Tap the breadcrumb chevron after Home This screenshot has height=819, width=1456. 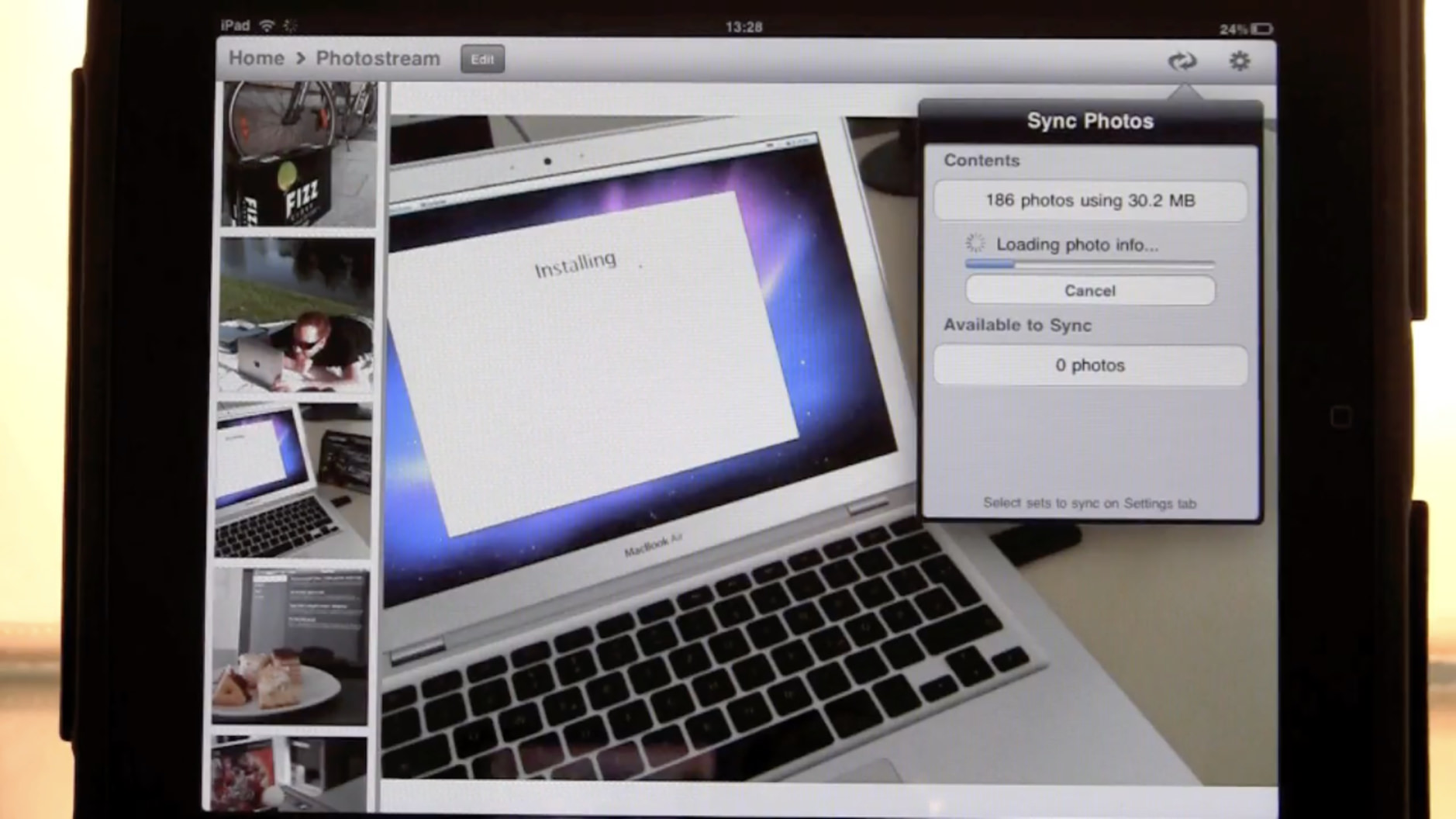coord(300,59)
